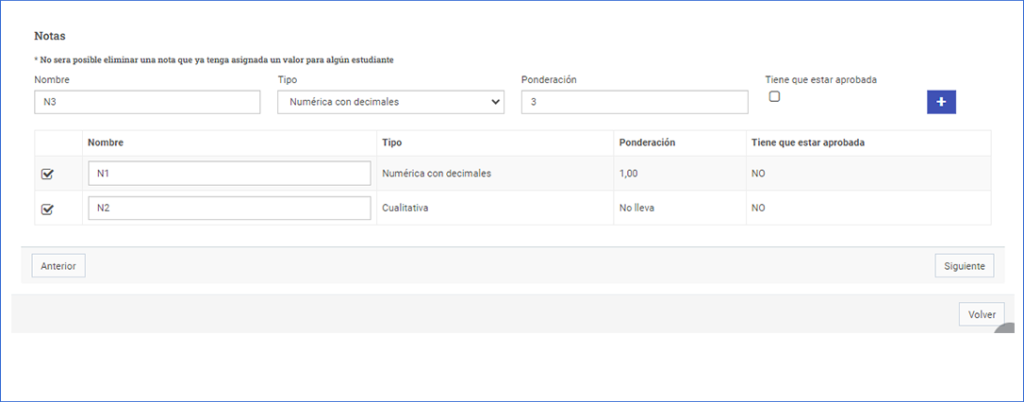The height and width of the screenshot is (402, 1024).
Task: Click the Nombre column header in the table
Action: pos(105,143)
